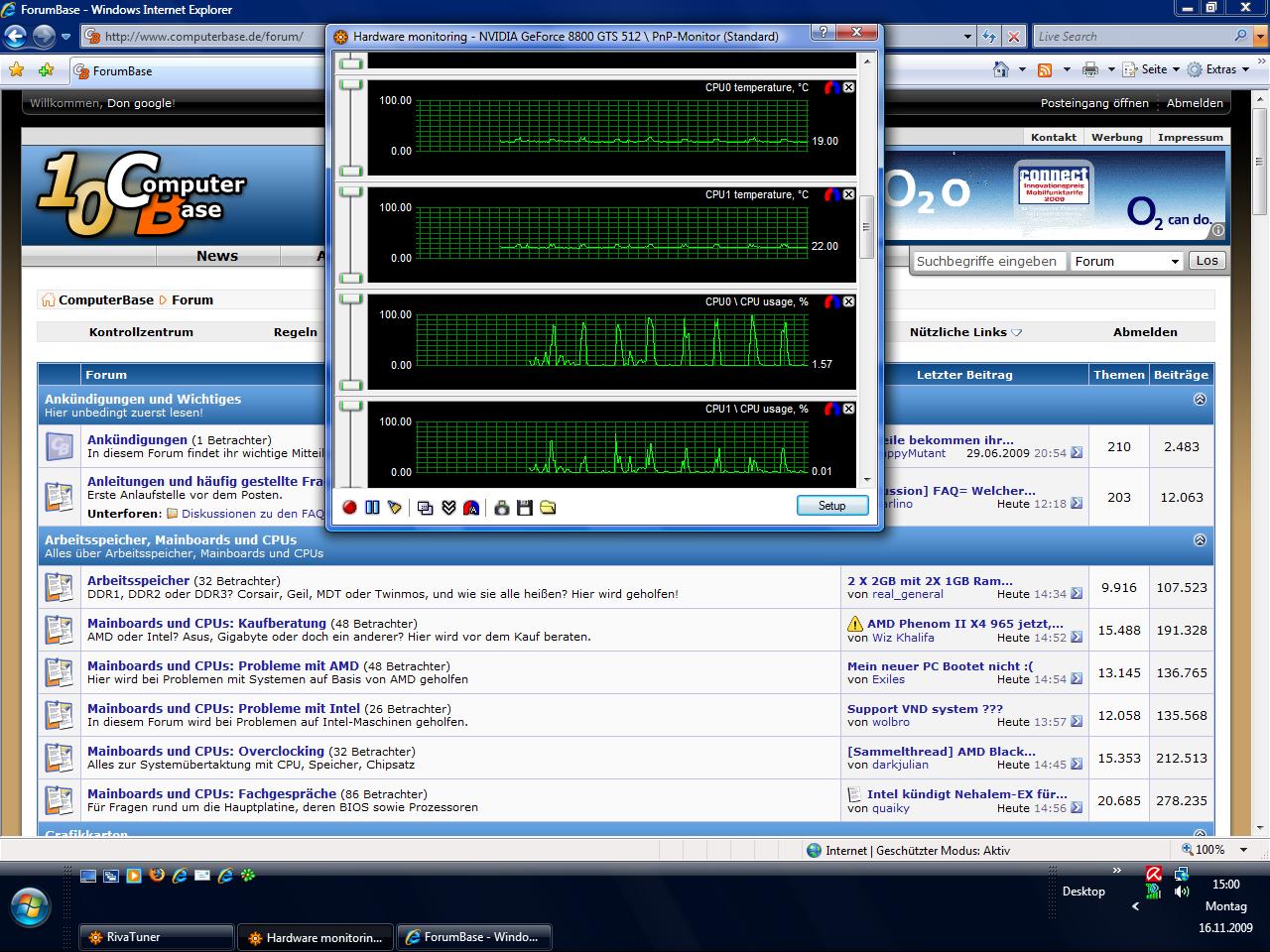Click magnet icon on CPU1 temperature graph

pos(833,194)
